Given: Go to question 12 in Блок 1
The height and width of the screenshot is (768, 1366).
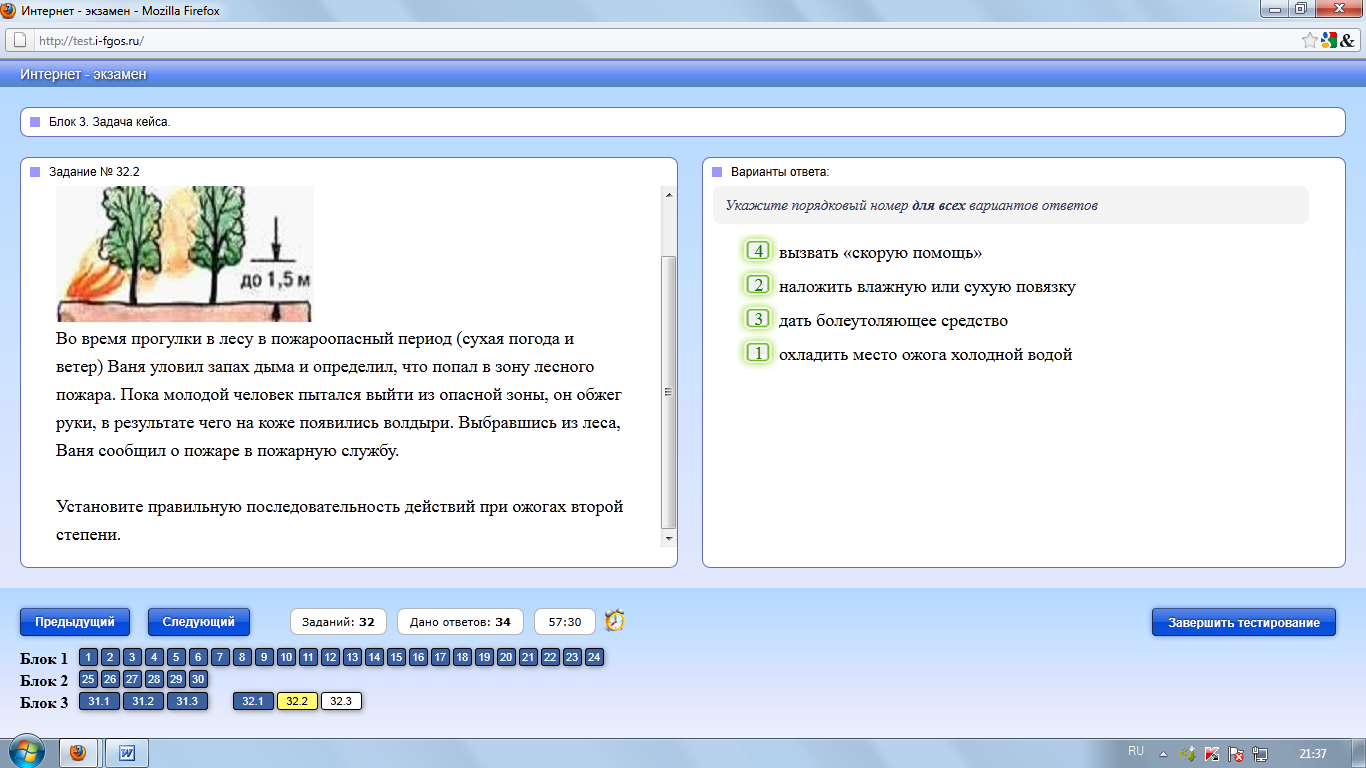Looking at the screenshot, I should coord(330,657).
